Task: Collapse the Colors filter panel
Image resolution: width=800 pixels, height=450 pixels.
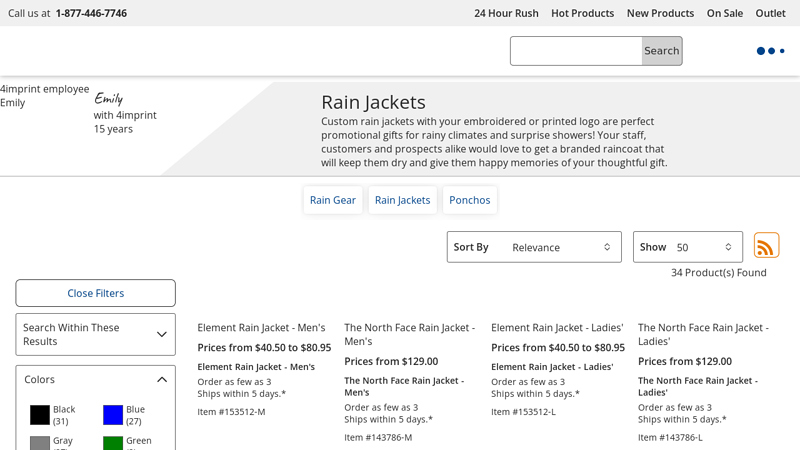Action: (x=95, y=380)
